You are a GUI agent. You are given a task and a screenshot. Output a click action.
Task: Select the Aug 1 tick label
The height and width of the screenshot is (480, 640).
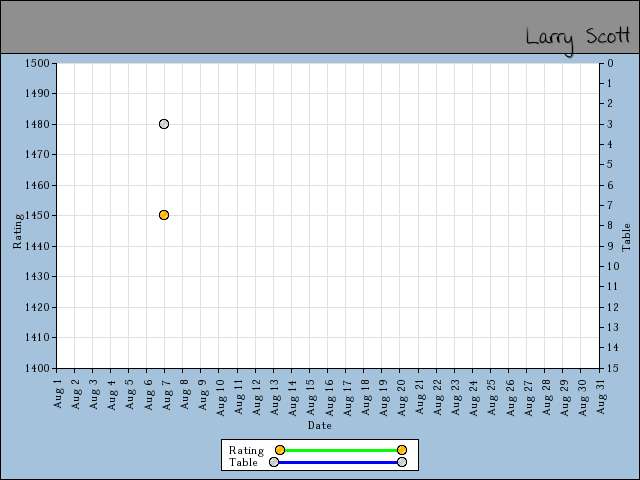tap(58, 392)
